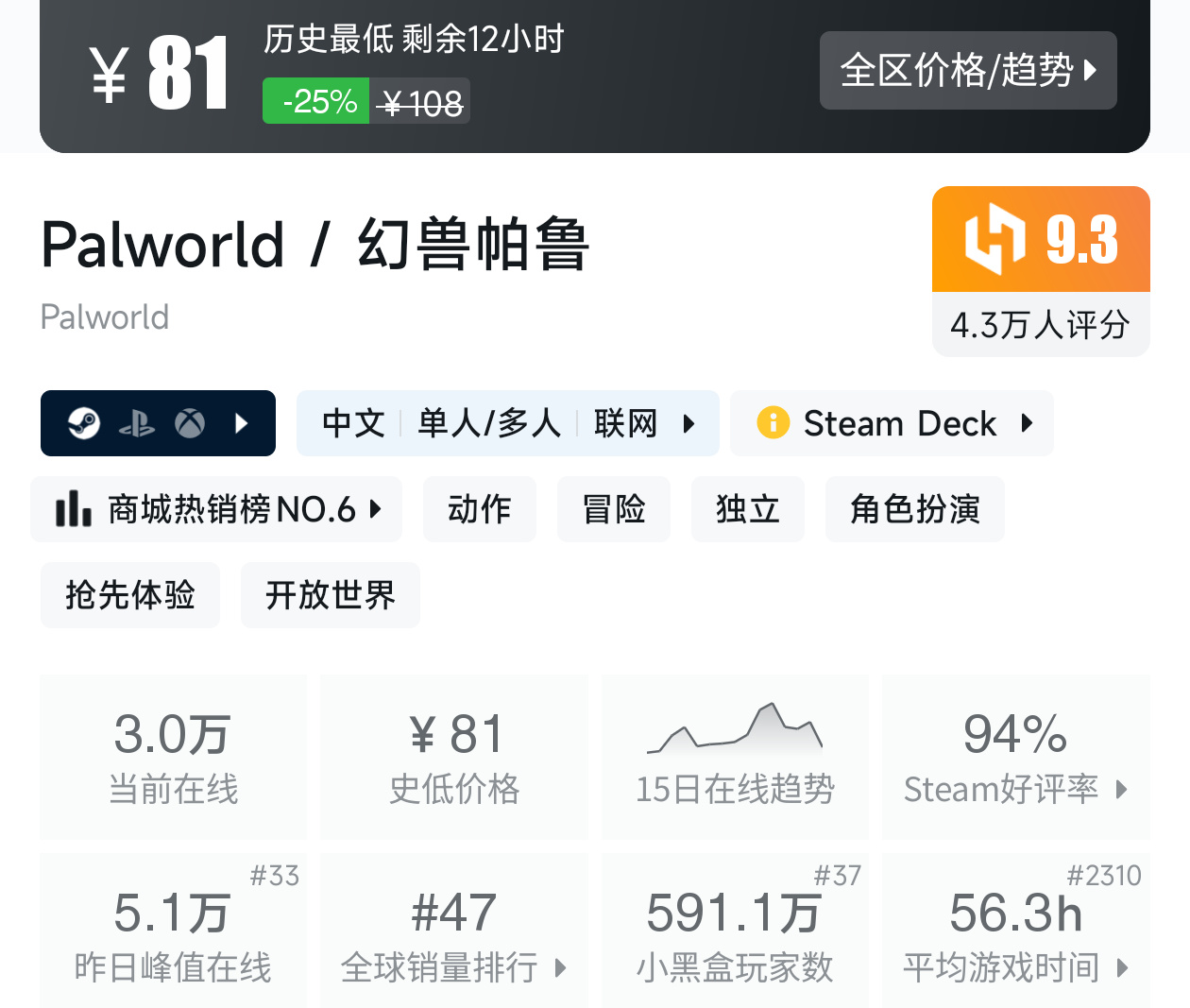Screen dimensions: 1190x1008
Task: Open Steam Deck compatibility details
Action: pos(892,423)
